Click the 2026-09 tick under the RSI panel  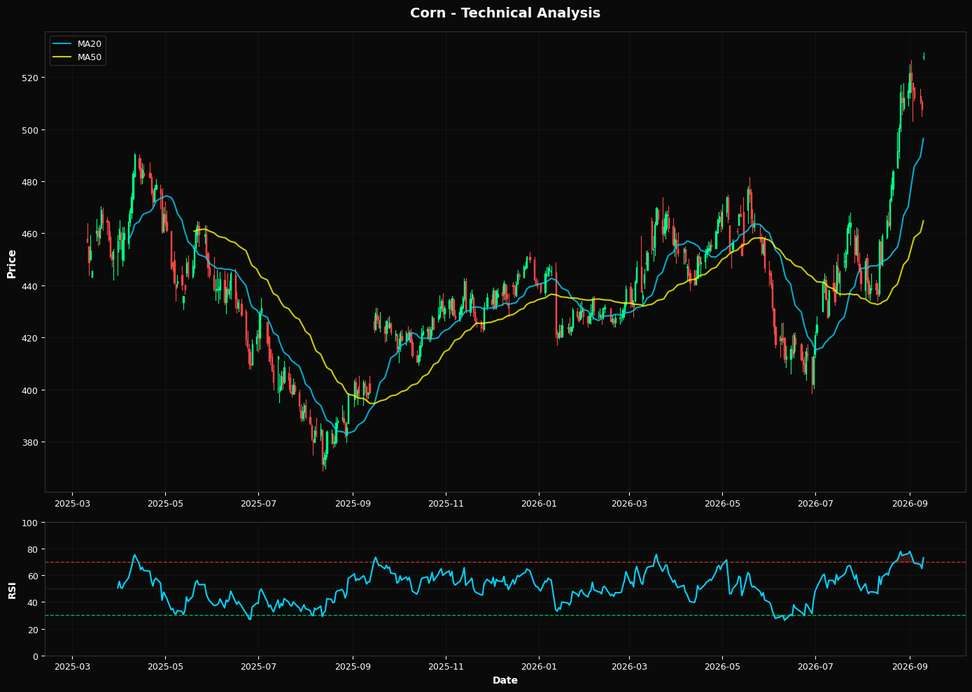[909, 667]
